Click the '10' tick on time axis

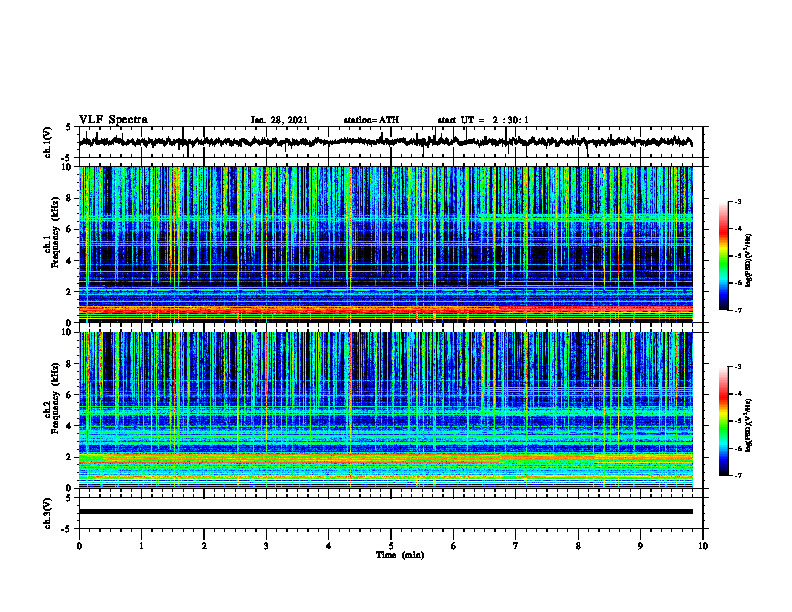[x=703, y=546]
